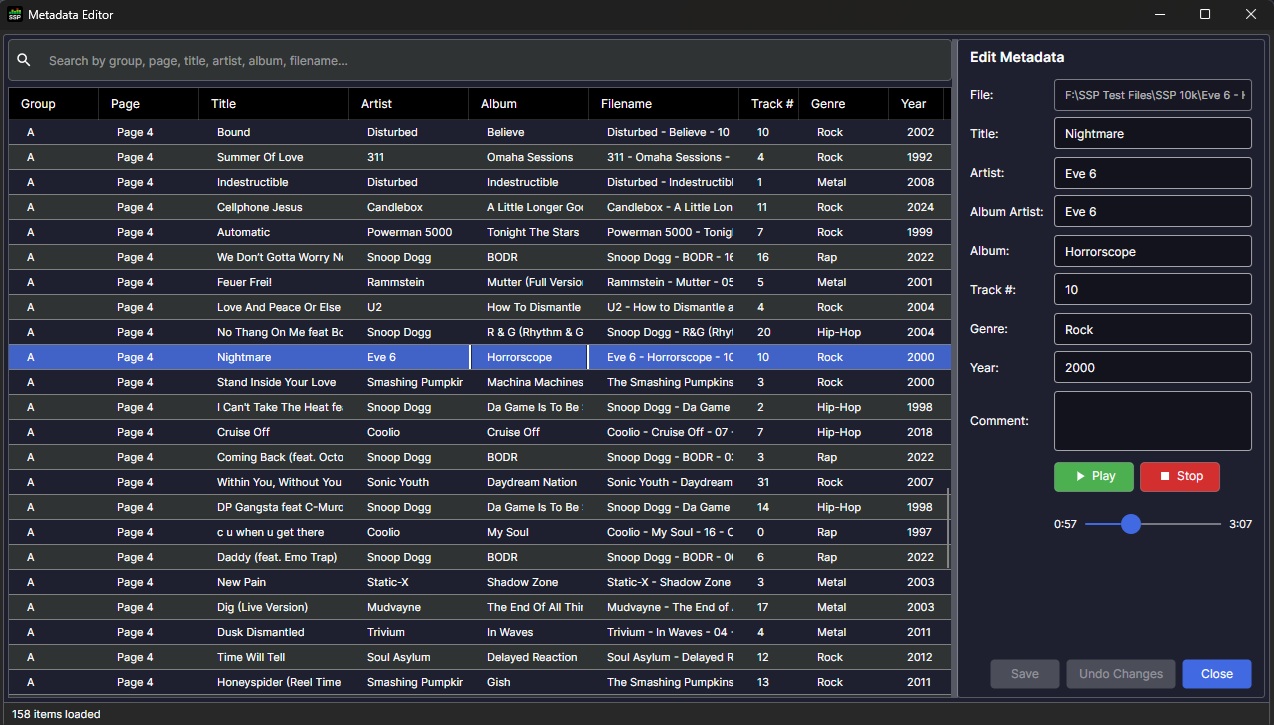Click the Omaha Sessions album cell

tap(528, 157)
